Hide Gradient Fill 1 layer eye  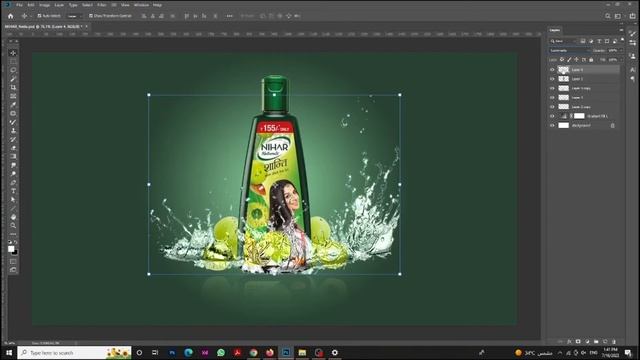pos(552,116)
